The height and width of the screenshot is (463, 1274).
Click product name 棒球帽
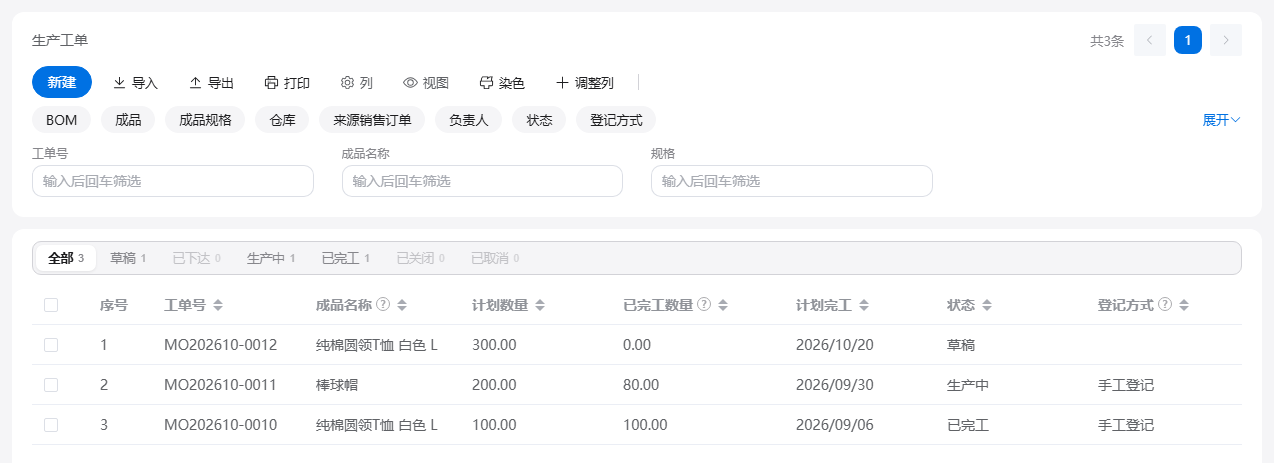pyautogui.click(x=336, y=385)
